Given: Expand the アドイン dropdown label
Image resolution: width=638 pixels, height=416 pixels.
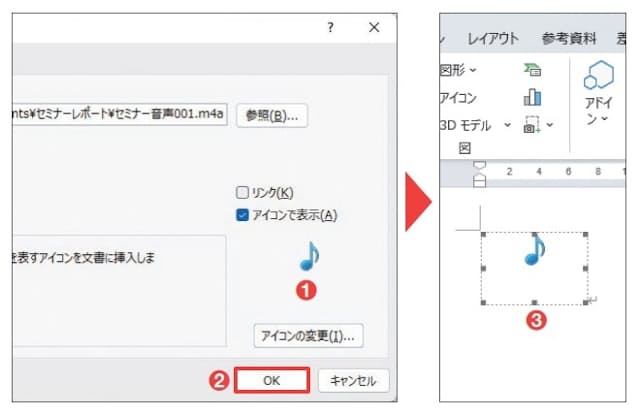Looking at the screenshot, I should click(598, 111).
